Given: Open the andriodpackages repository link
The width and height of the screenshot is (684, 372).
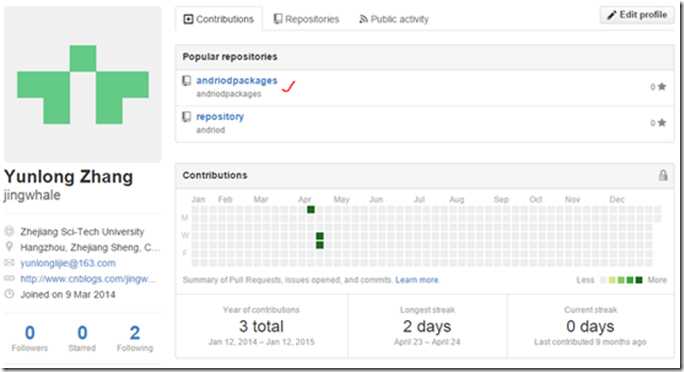Looking at the screenshot, I should click(236, 80).
